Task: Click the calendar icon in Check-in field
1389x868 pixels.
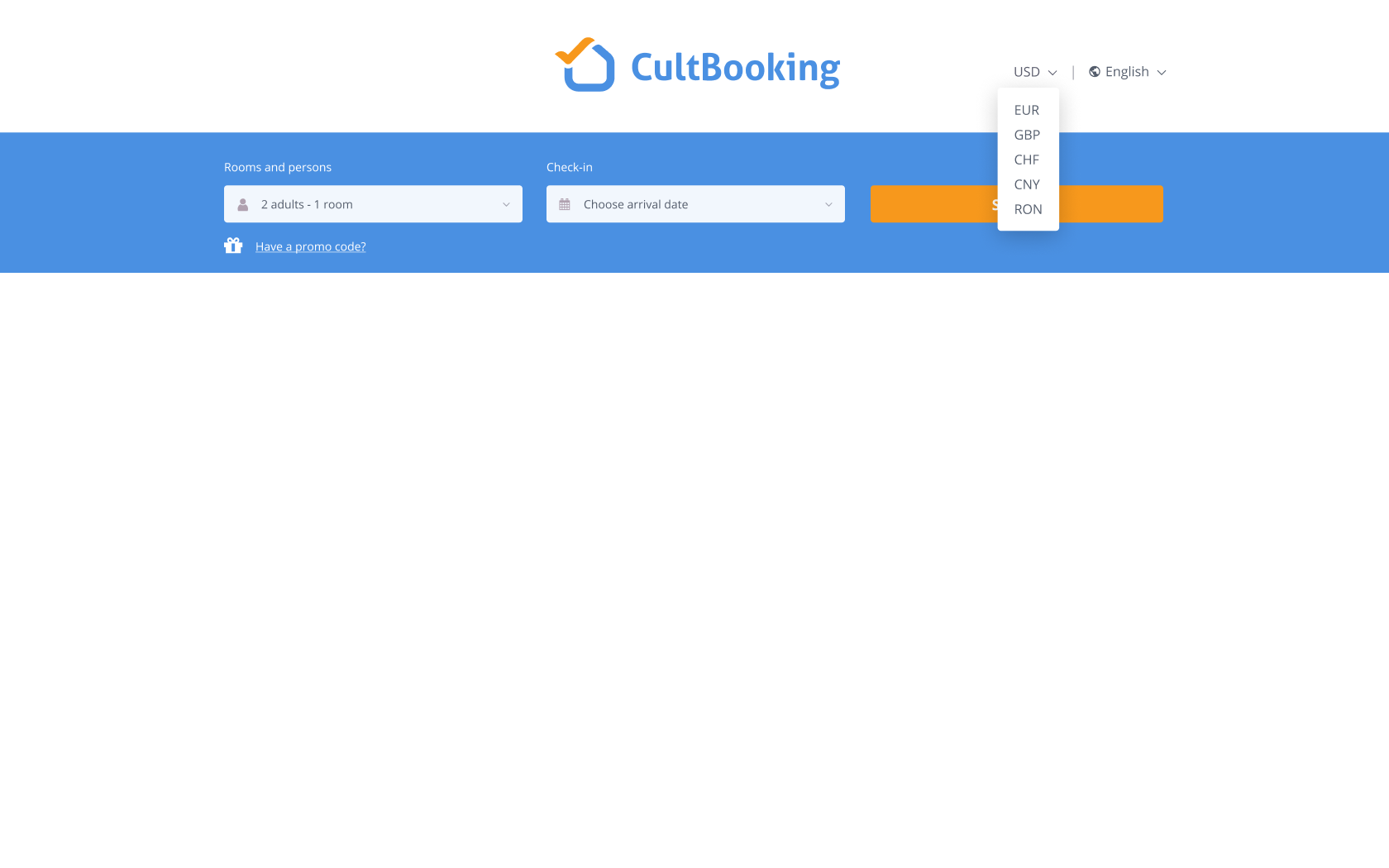Action: point(566,203)
